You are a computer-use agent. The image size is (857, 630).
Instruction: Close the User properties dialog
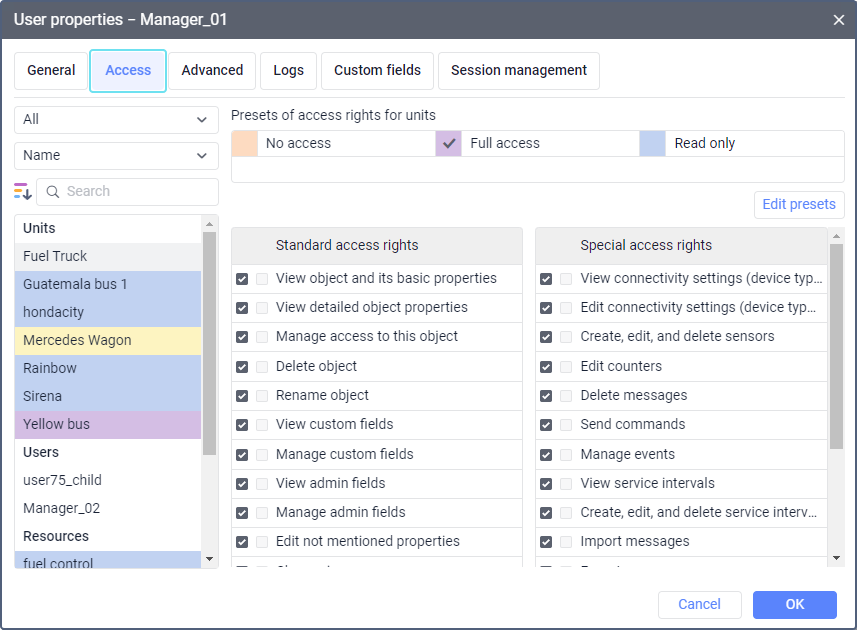pyautogui.click(x=839, y=19)
